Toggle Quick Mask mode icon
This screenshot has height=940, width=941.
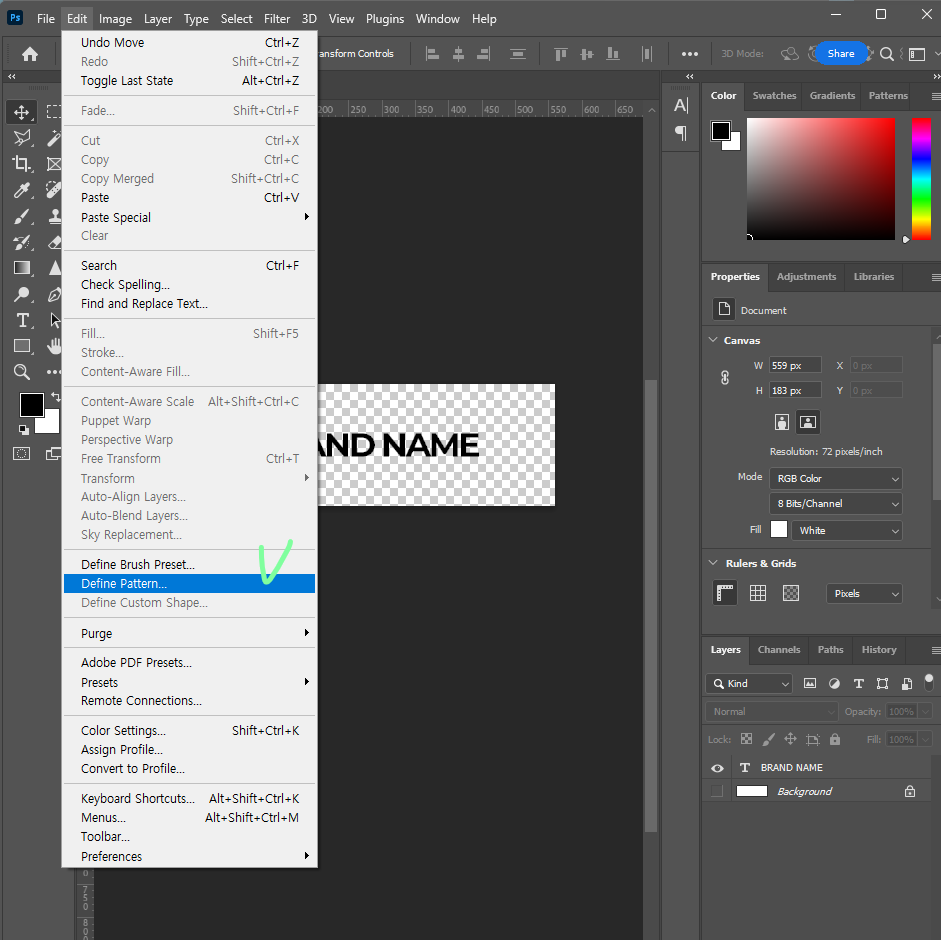point(22,454)
